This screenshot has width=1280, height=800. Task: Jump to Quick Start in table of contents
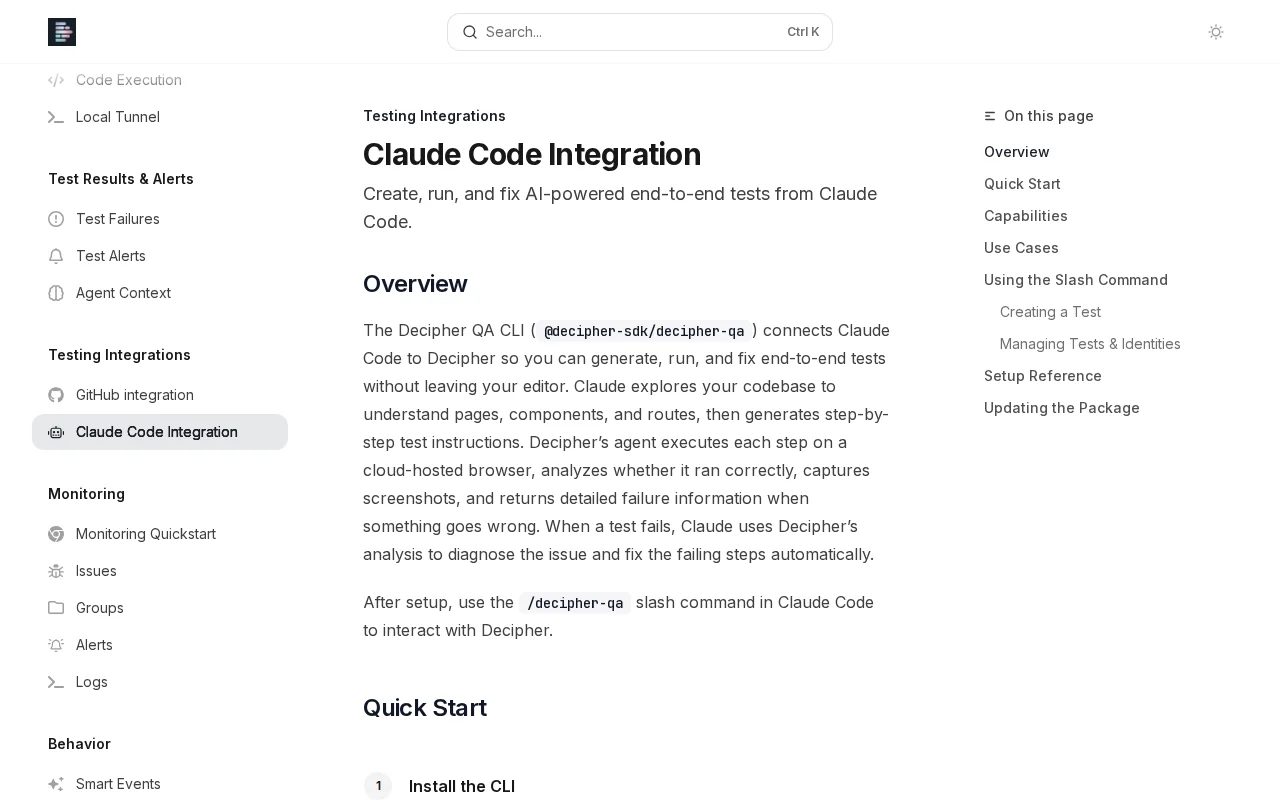click(x=1022, y=184)
